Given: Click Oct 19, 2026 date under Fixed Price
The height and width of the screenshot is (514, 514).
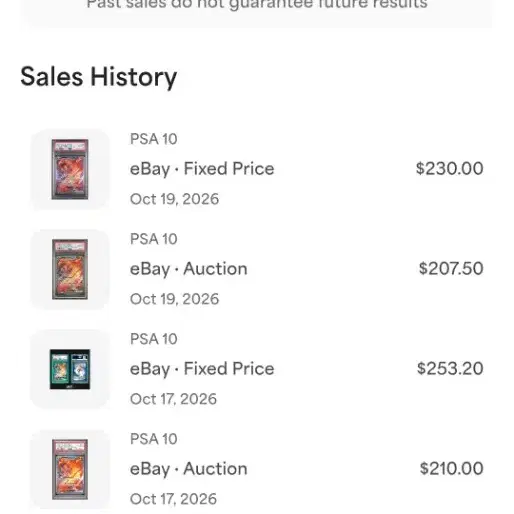Looking at the screenshot, I should 174,199.
